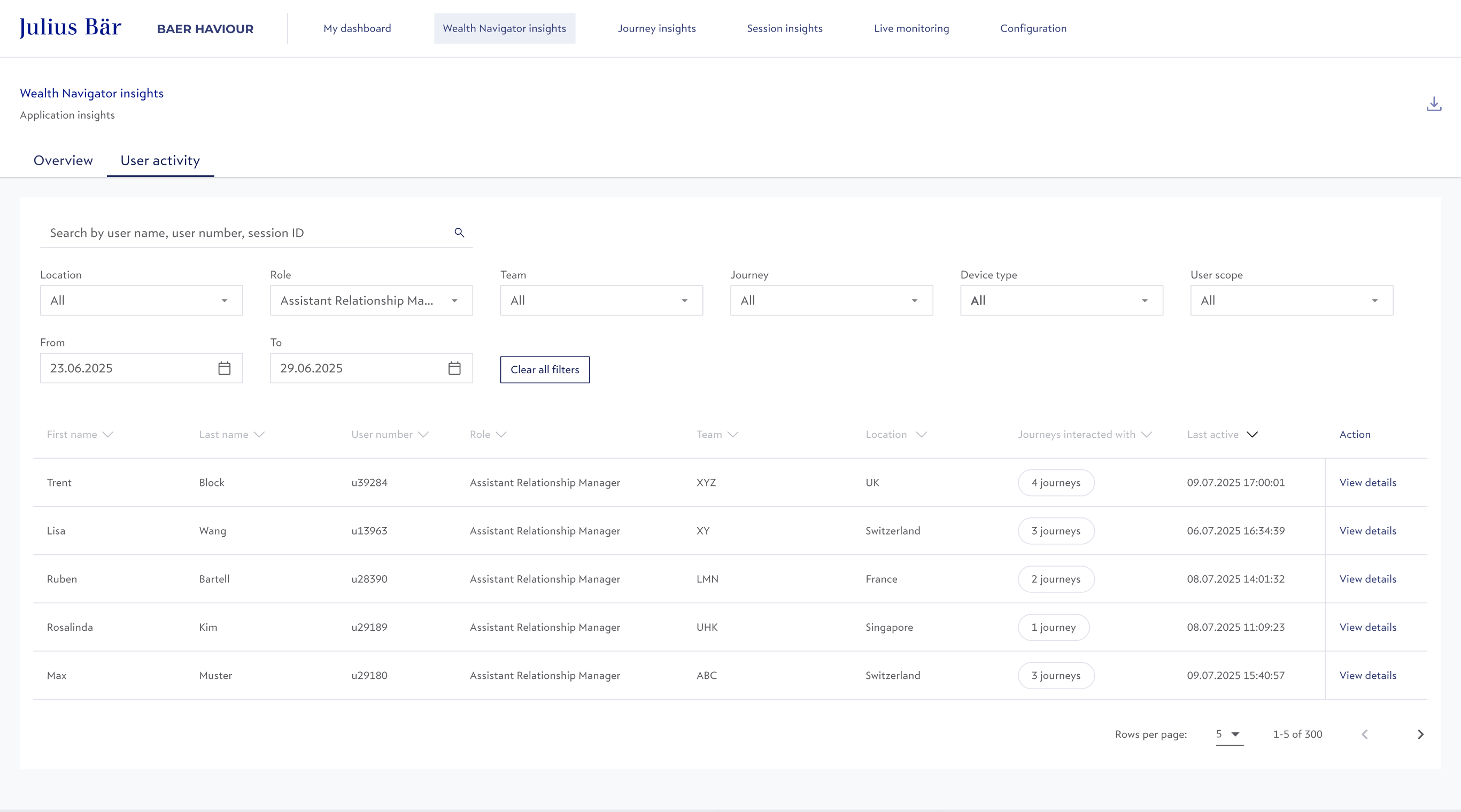Screen dimensions: 1461x812
Task: Open Journey insights nav item
Action: (x=657, y=28)
